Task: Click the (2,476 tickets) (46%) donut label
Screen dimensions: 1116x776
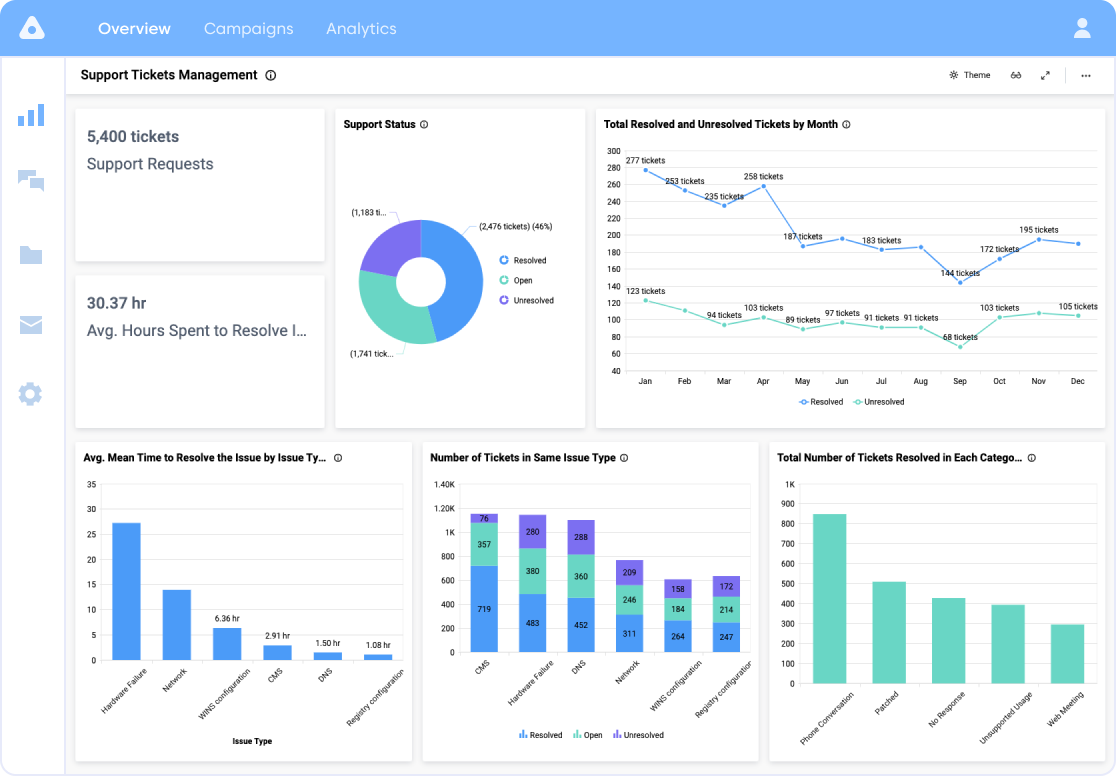Action: (515, 227)
